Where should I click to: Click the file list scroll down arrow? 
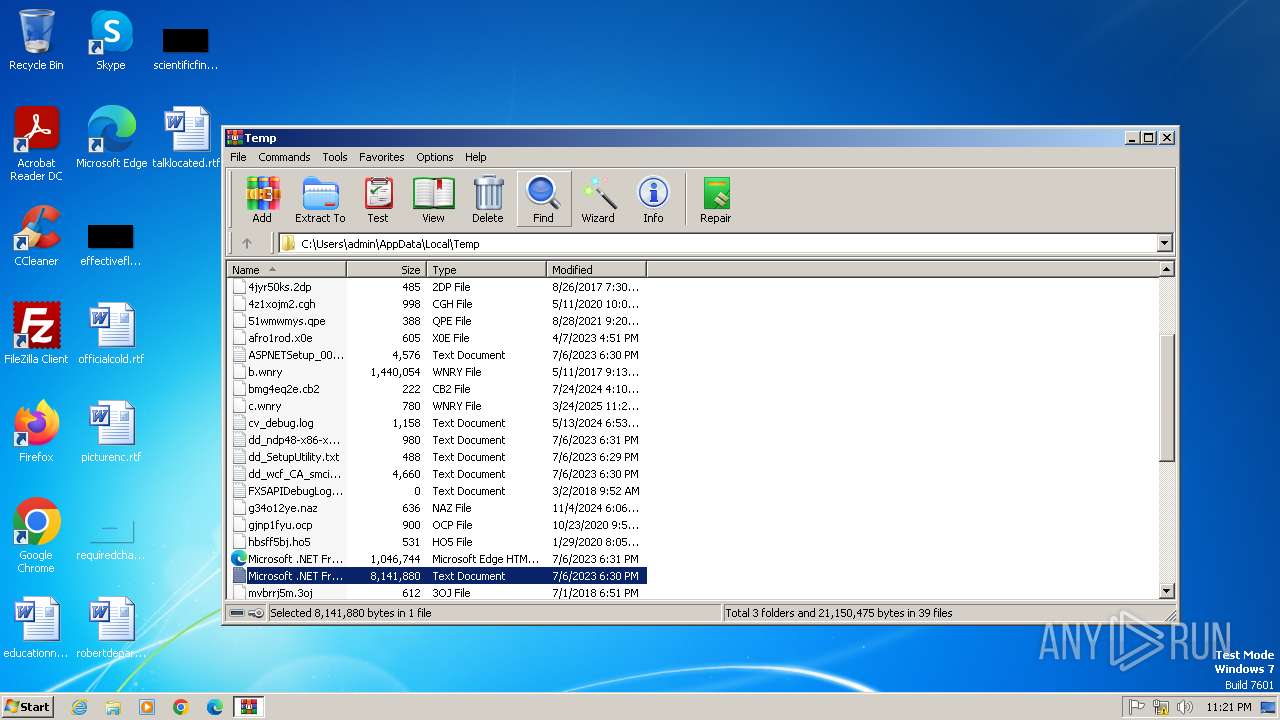point(1166,592)
